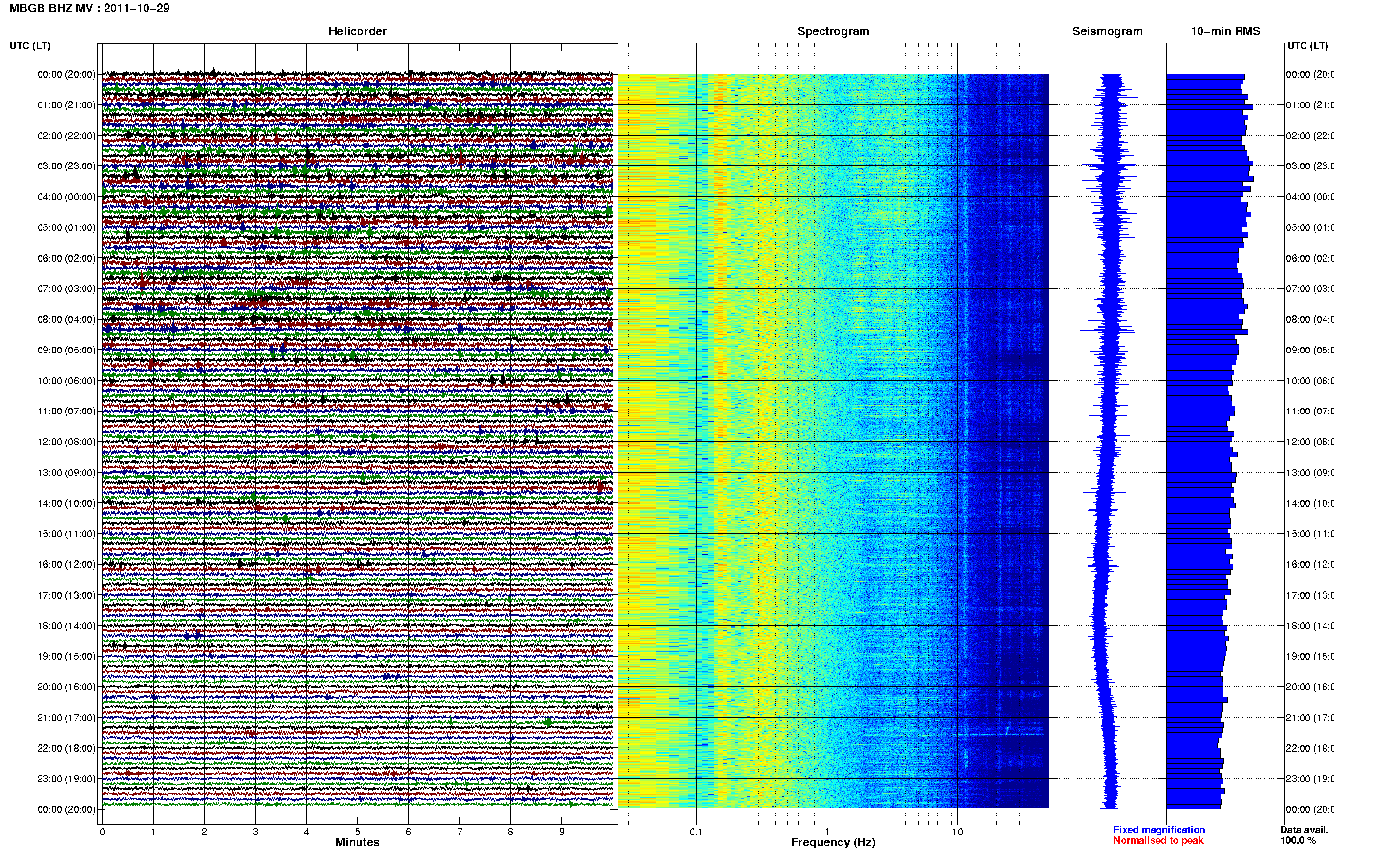Image resolution: width=1389 pixels, height=868 pixels.
Task: Click the left '01:00 (21:00)' time label
Action: click(66, 105)
